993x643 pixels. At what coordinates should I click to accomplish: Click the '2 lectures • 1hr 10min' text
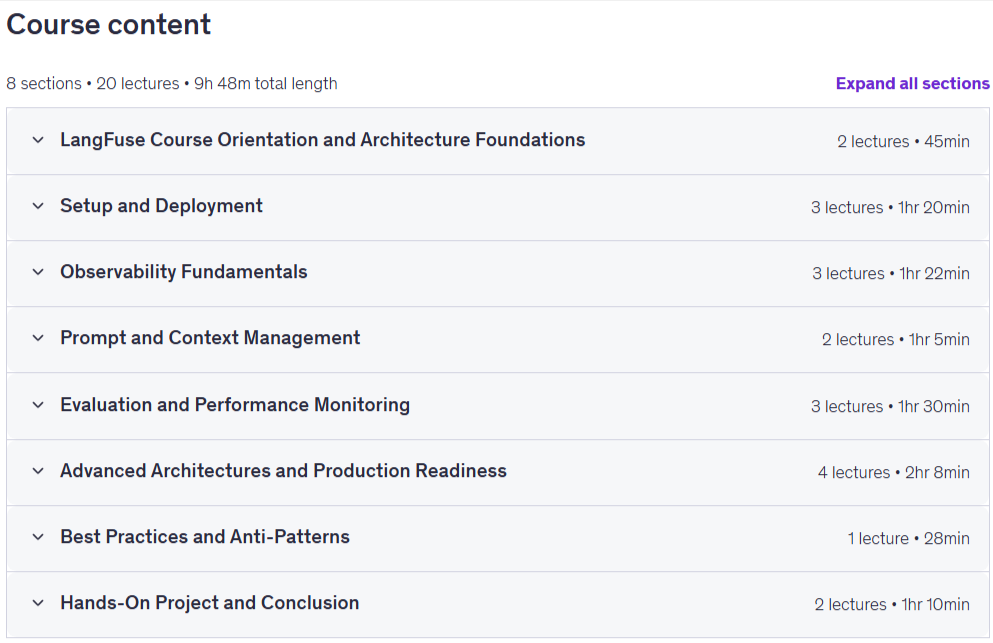pyautogui.click(x=892, y=604)
